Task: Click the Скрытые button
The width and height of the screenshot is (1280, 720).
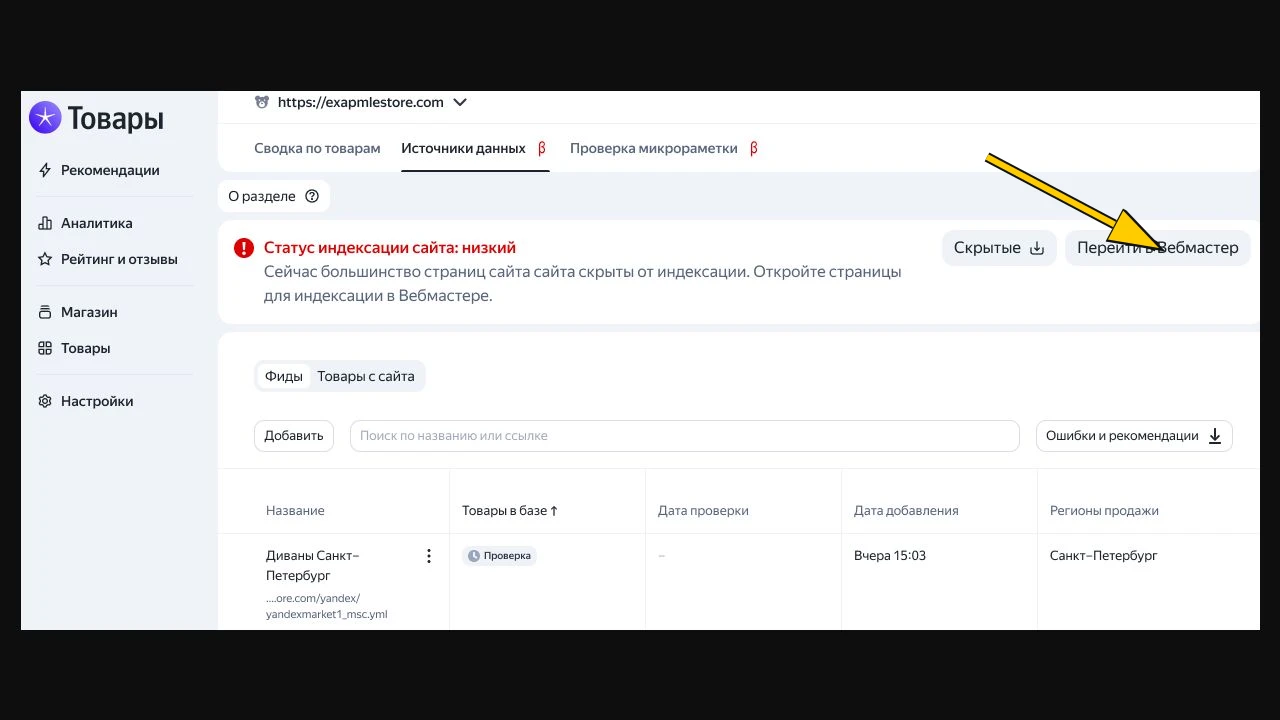Action: (999, 248)
